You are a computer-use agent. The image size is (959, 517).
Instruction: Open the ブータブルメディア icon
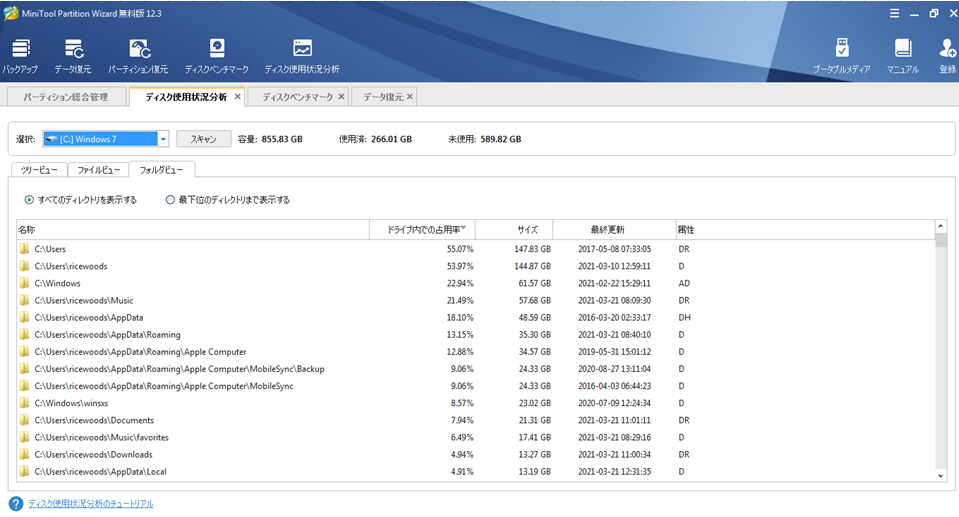[842, 56]
